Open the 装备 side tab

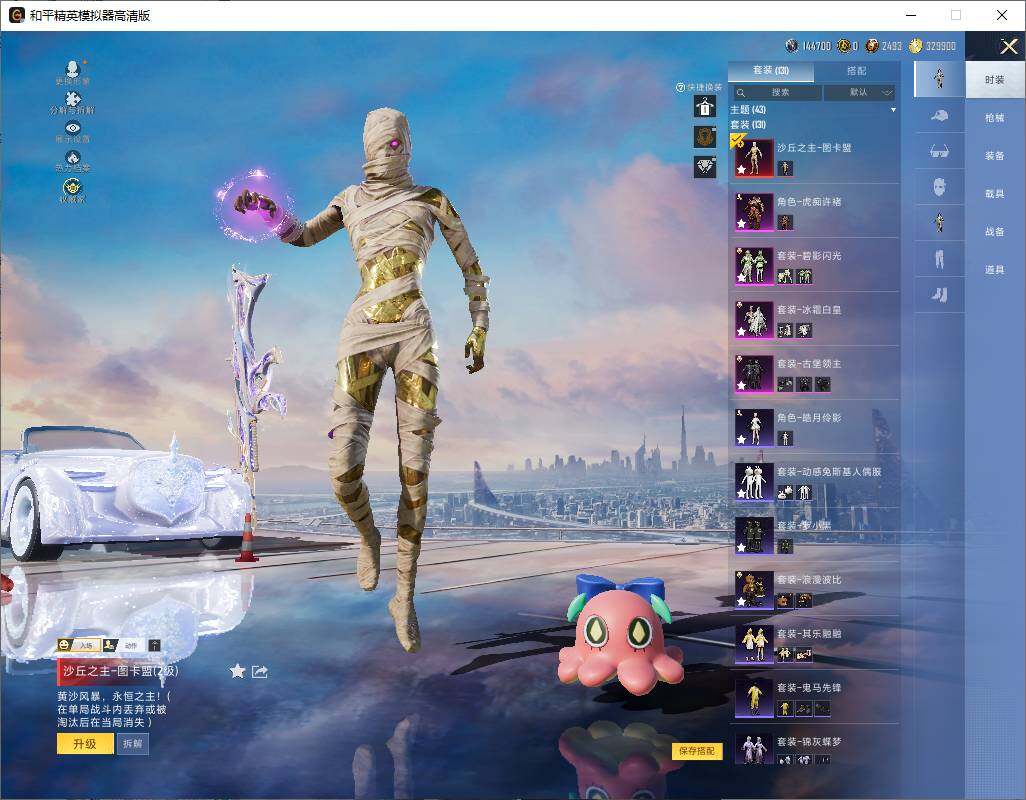(x=995, y=156)
